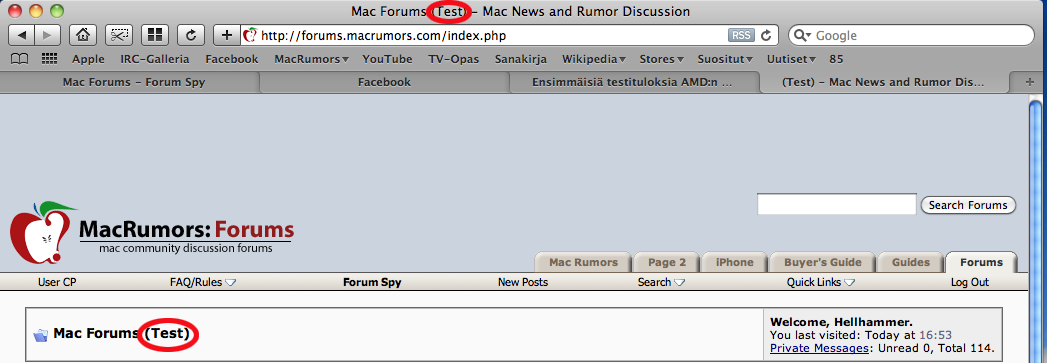Screen dimensions: 1047x363
Task: Go back with the Safari back arrow
Action: (x=21, y=35)
